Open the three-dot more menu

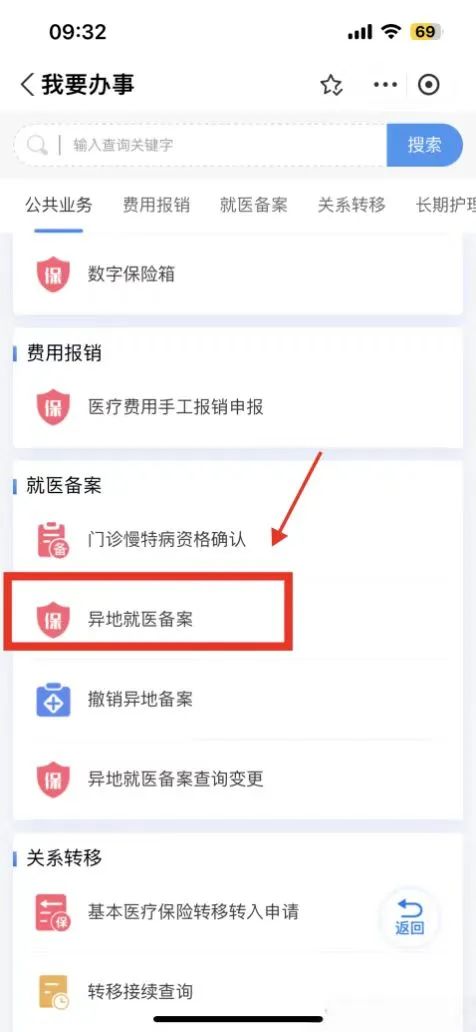[385, 85]
